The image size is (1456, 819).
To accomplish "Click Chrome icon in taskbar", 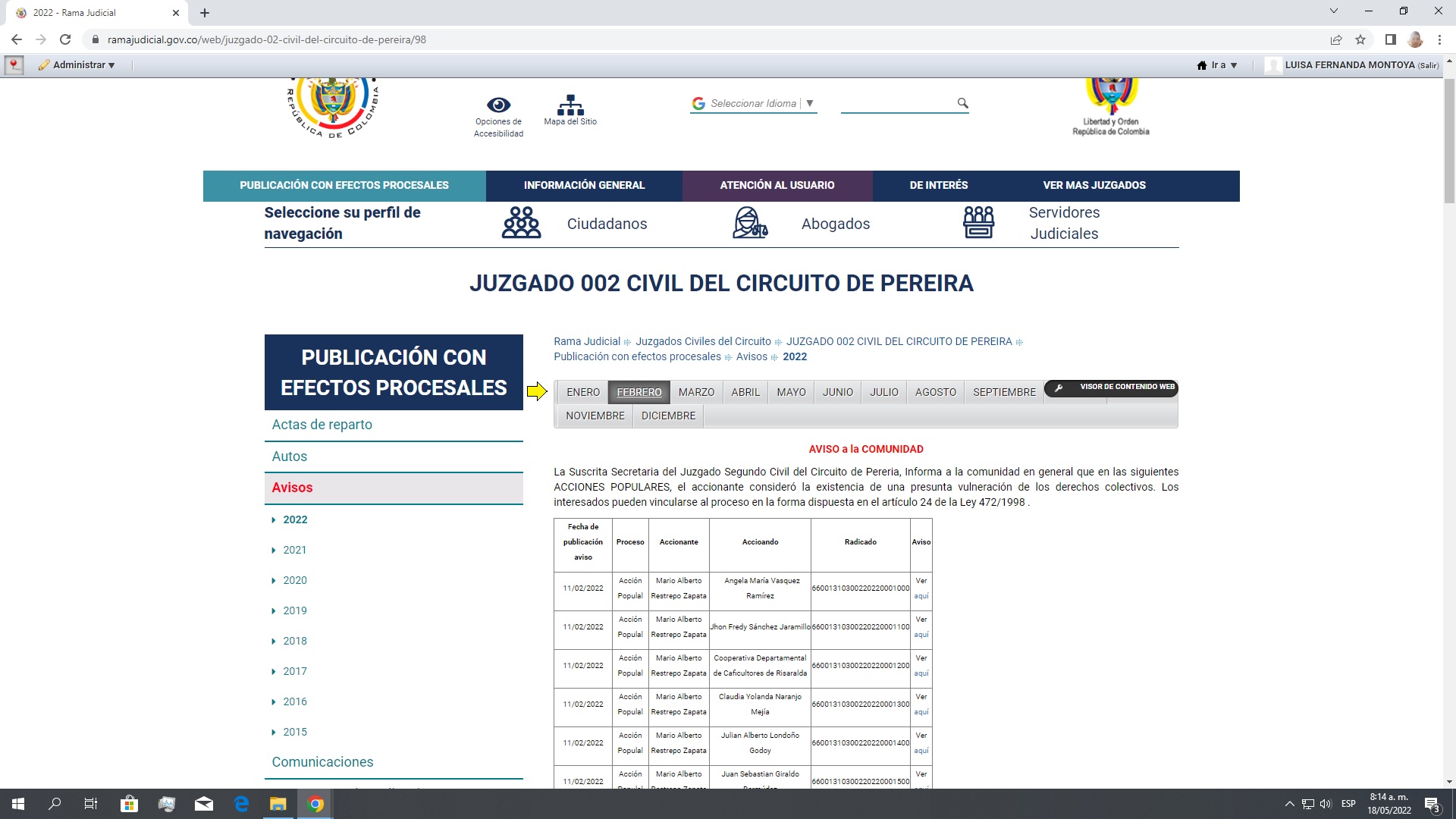I will (315, 804).
